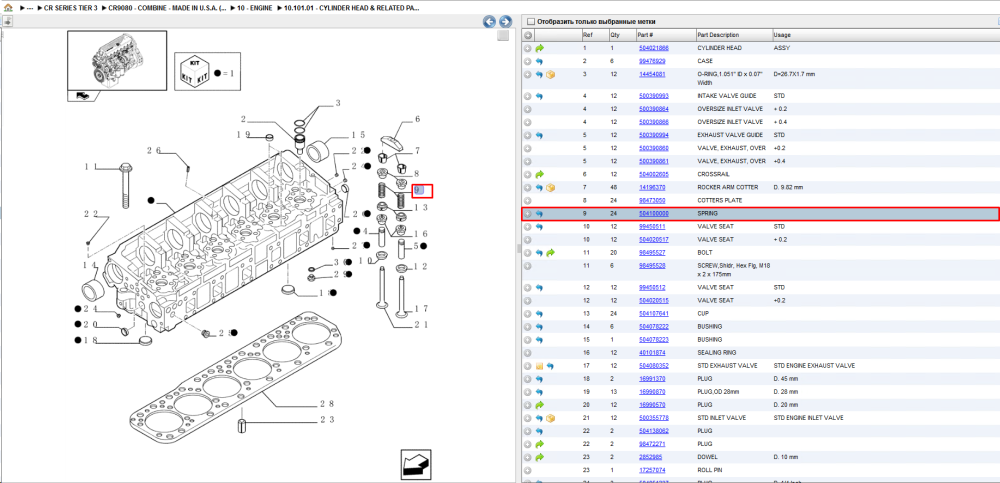Click the blue arrow icon on CUP row
Image resolution: width=1000 pixels, height=483 pixels.
pos(539,313)
